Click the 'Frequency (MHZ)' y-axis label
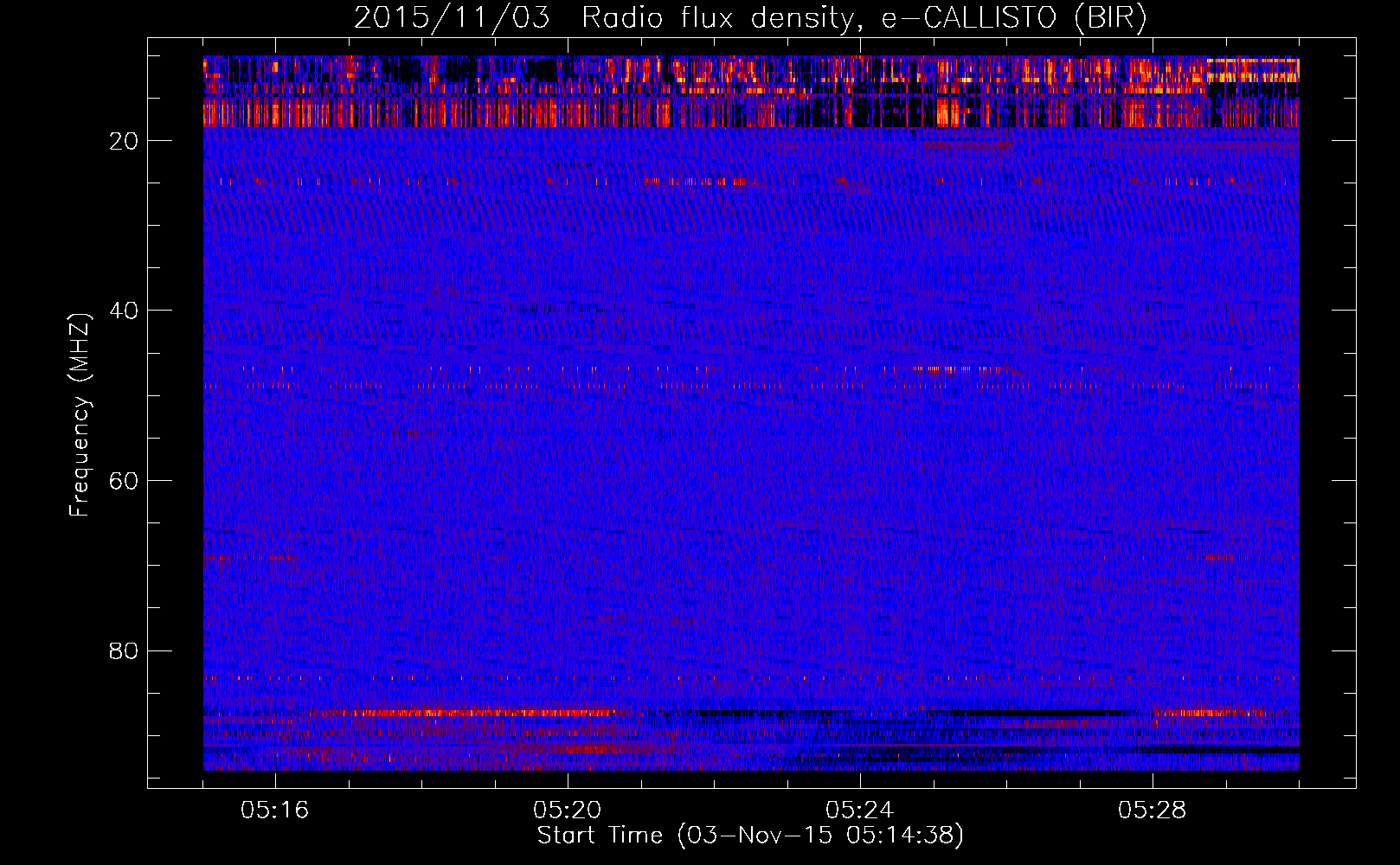 coord(80,414)
